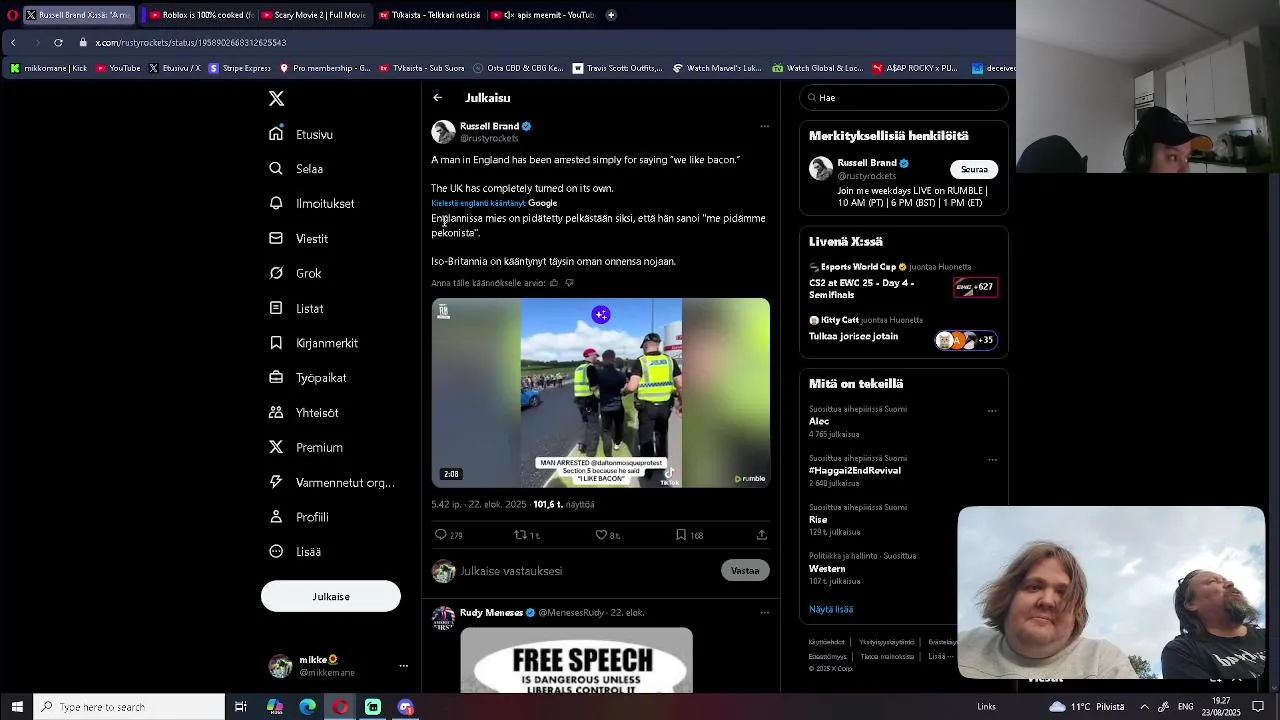Viewport: 1280px width, 720px height.
Task: Open Russell Brand profile avatar in post
Action: 443,132
